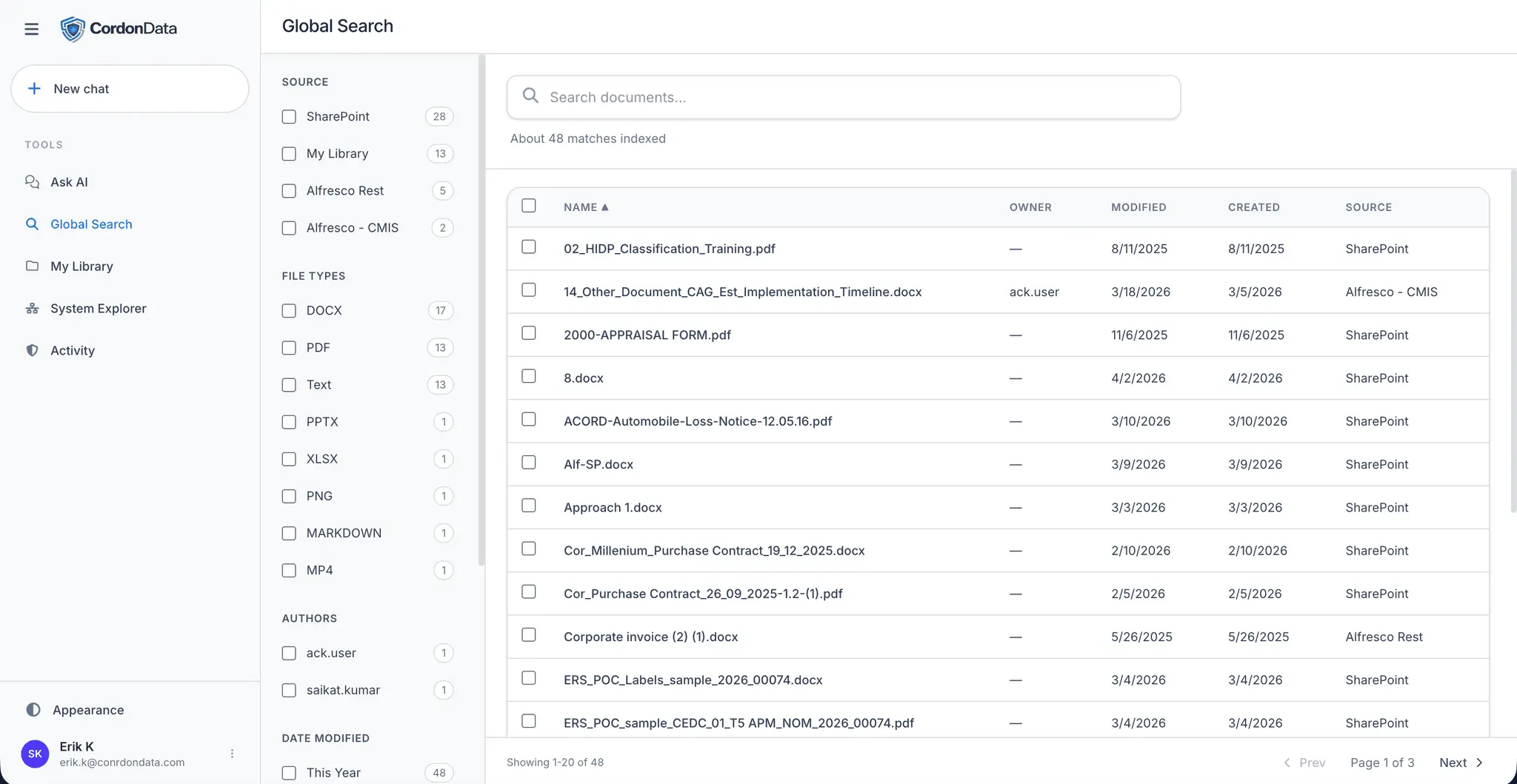1517x784 pixels.
Task: Check the ack.user author filter
Action: coord(289,653)
